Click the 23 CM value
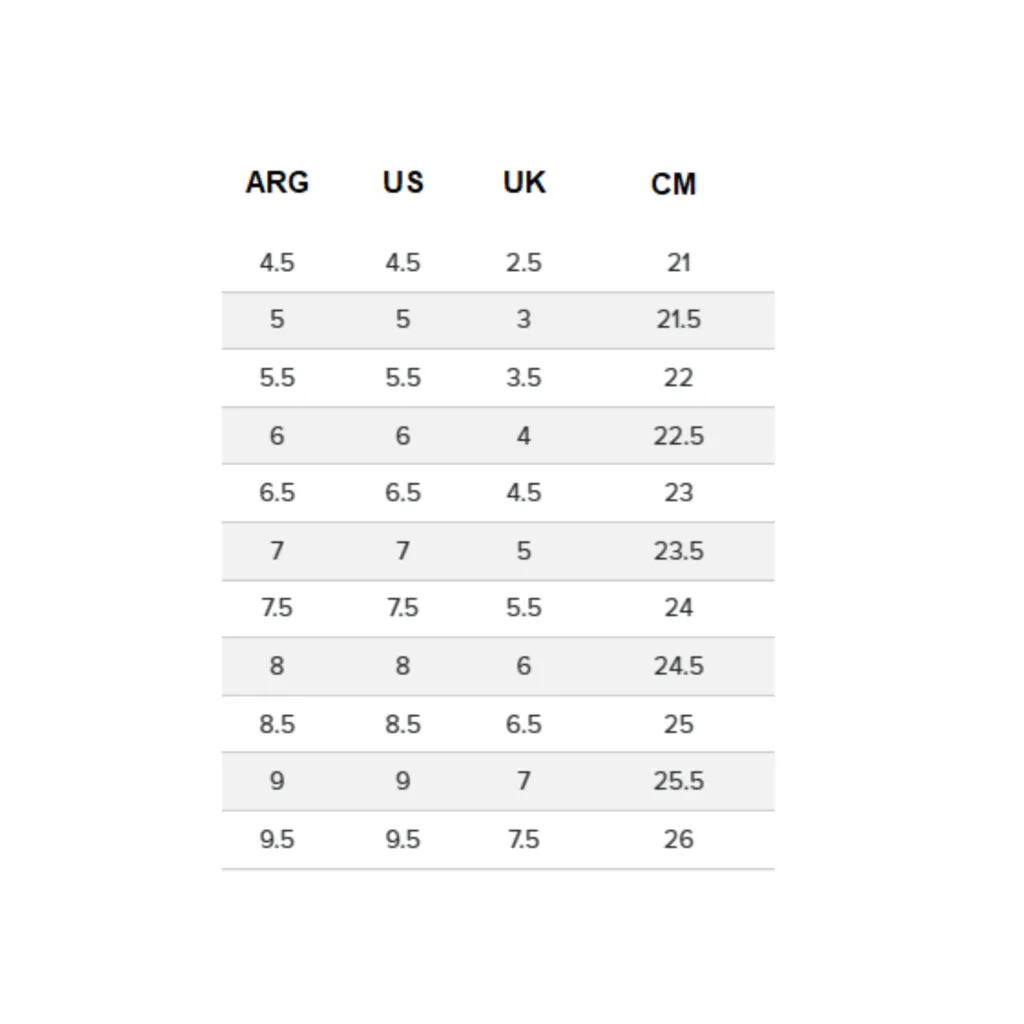Viewport: 1024px width, 1024px height. (x=679, y=492)
